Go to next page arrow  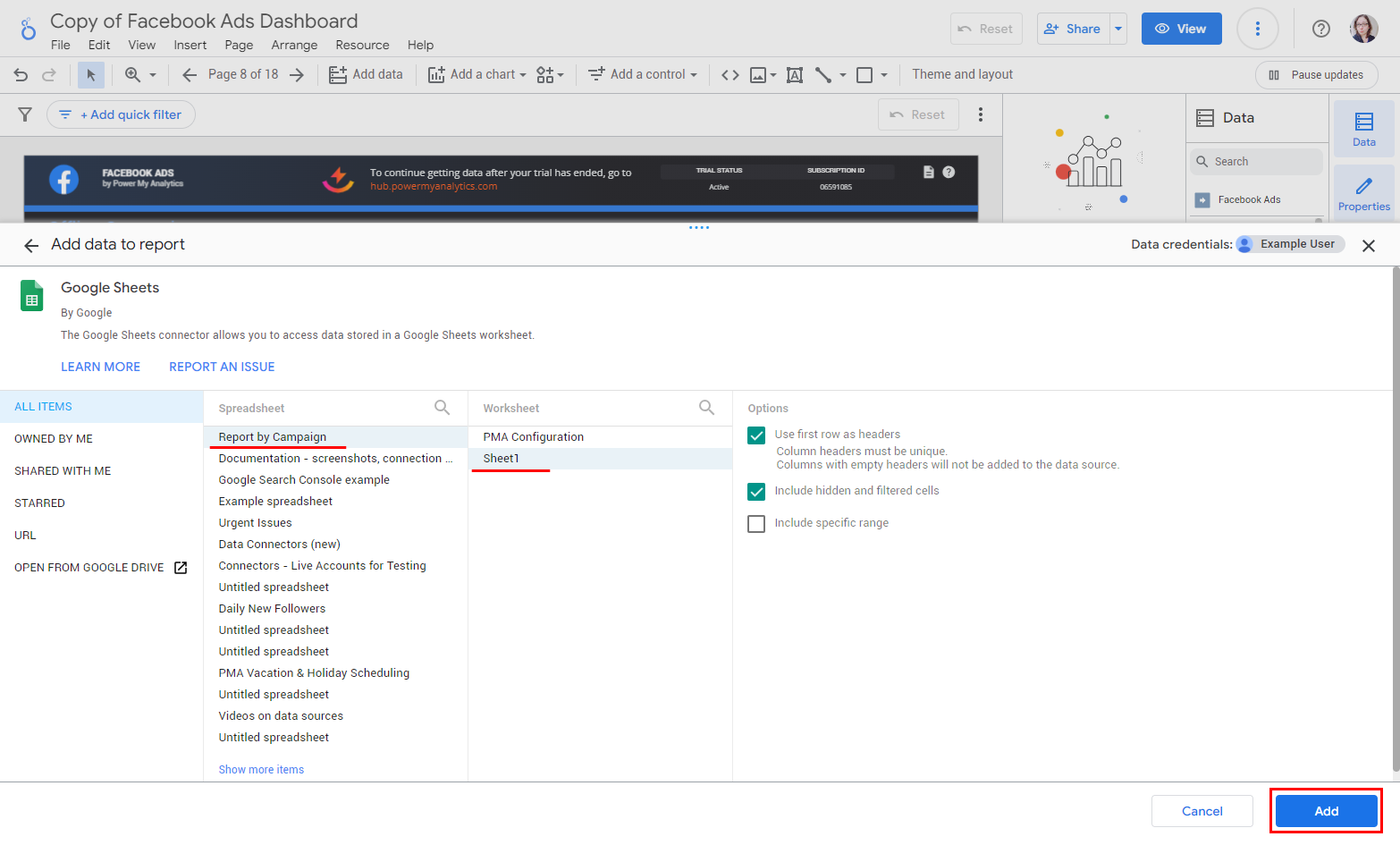[297, 75]
